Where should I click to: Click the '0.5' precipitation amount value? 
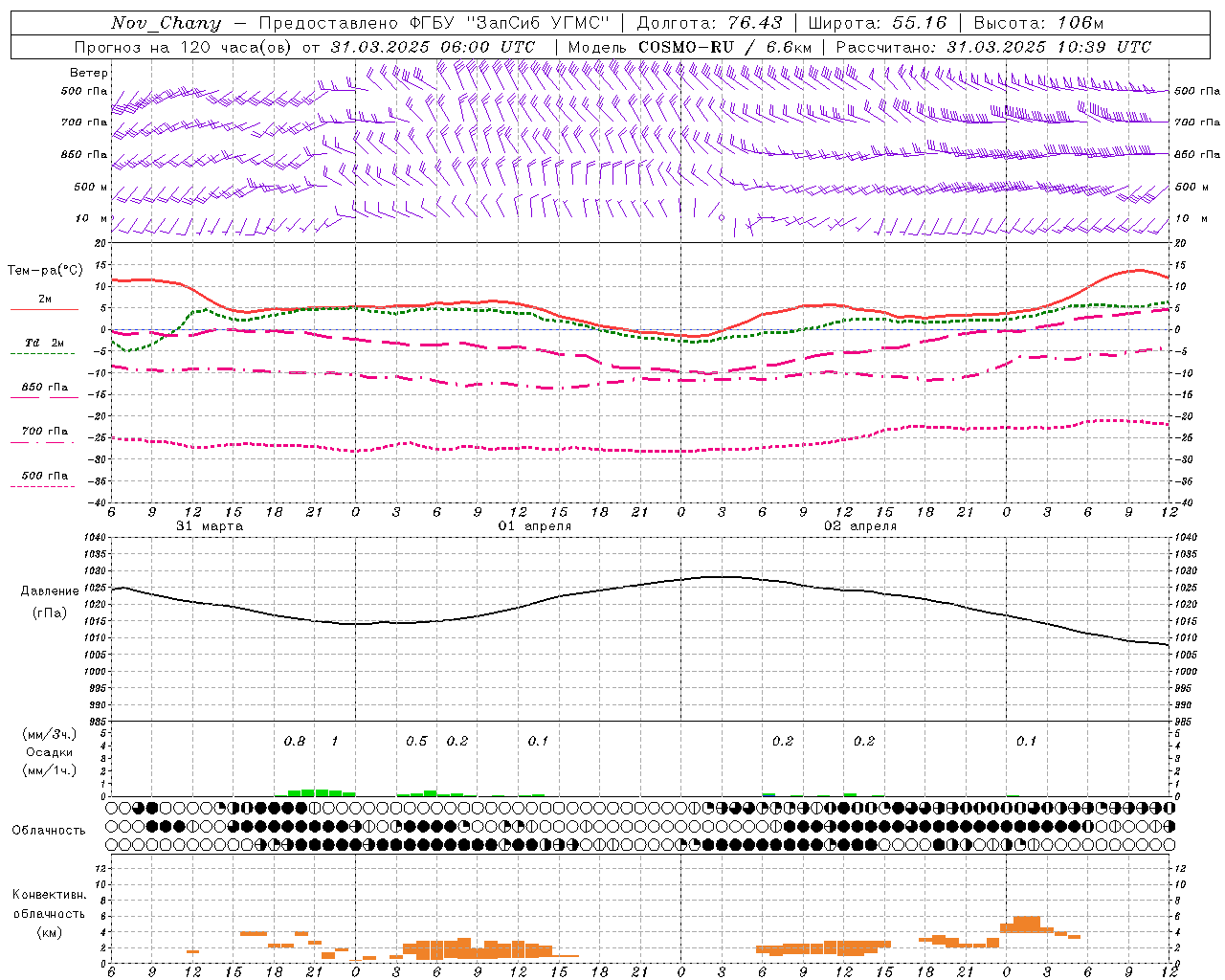point(416,741)
